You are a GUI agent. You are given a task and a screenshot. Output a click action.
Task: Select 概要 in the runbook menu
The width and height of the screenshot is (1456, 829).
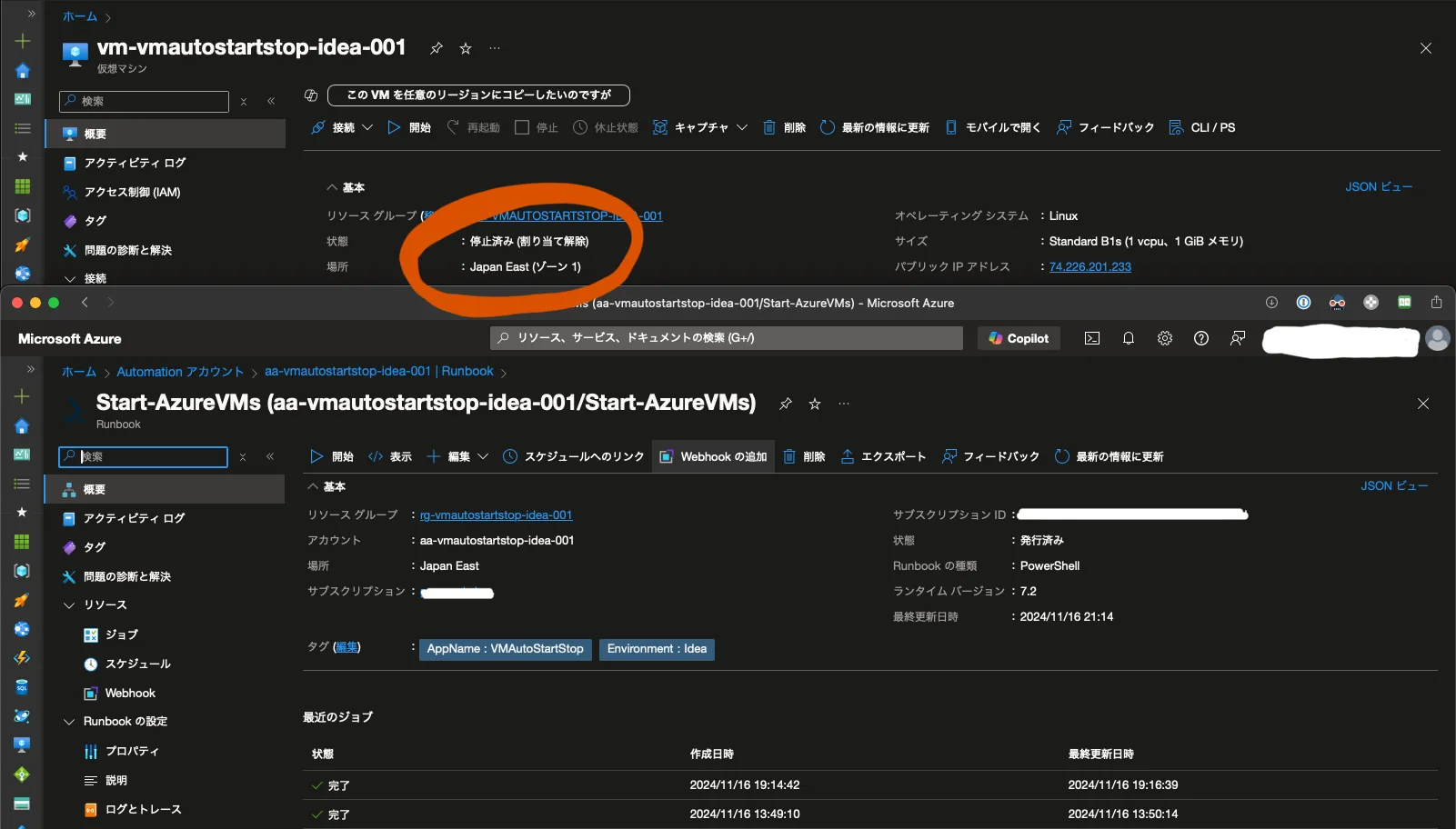(x=165, y=489)
